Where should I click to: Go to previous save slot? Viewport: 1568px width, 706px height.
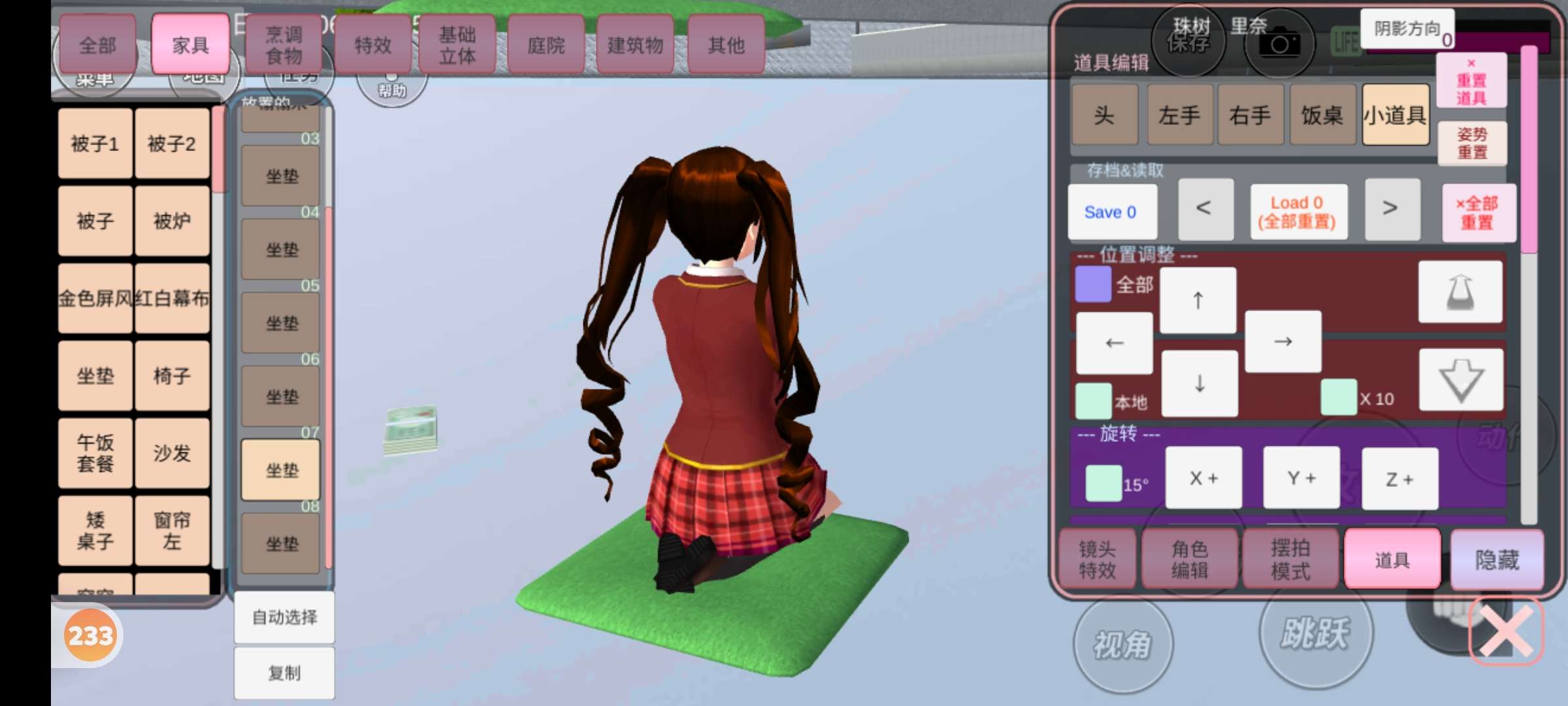coord(1205,209)
